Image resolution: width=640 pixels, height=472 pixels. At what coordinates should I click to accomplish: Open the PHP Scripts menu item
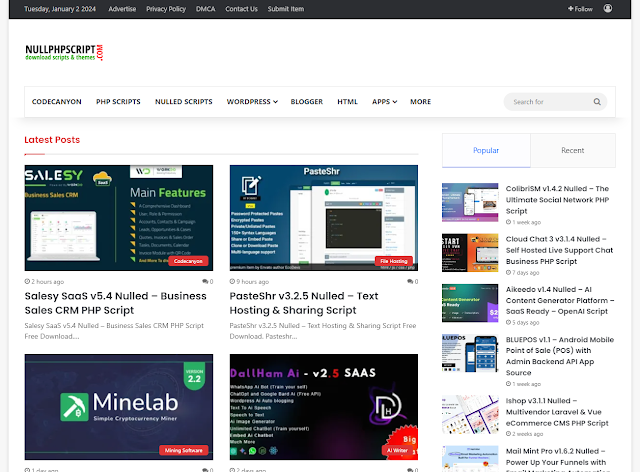[x=118, y=102]
